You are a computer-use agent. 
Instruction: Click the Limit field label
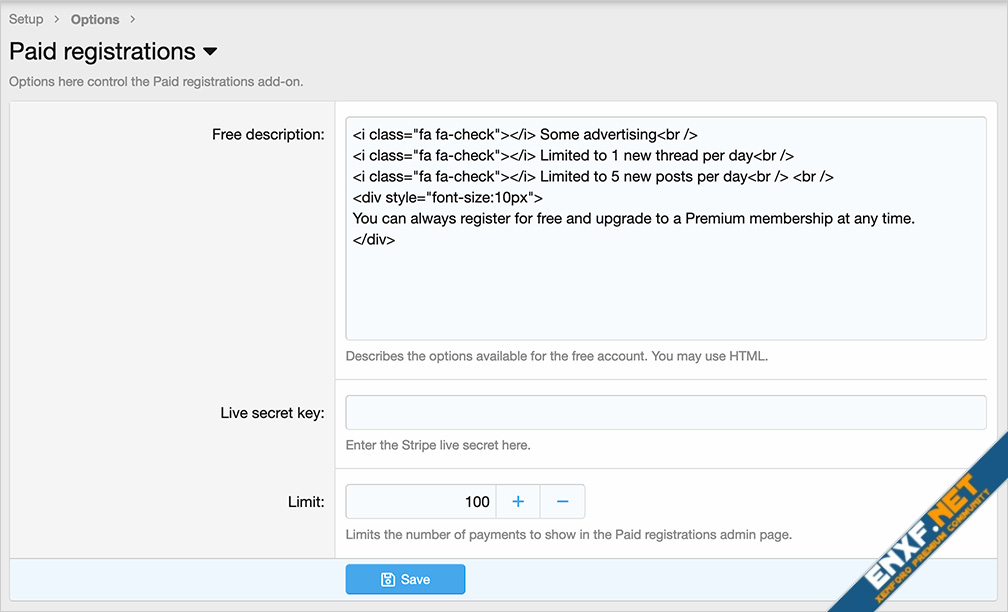(304, 502)
